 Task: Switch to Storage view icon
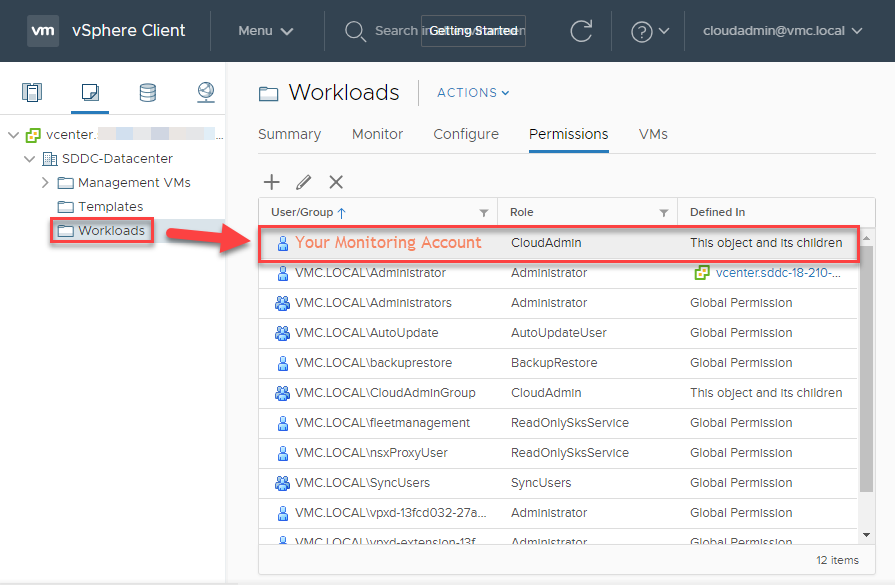[148, 92]
